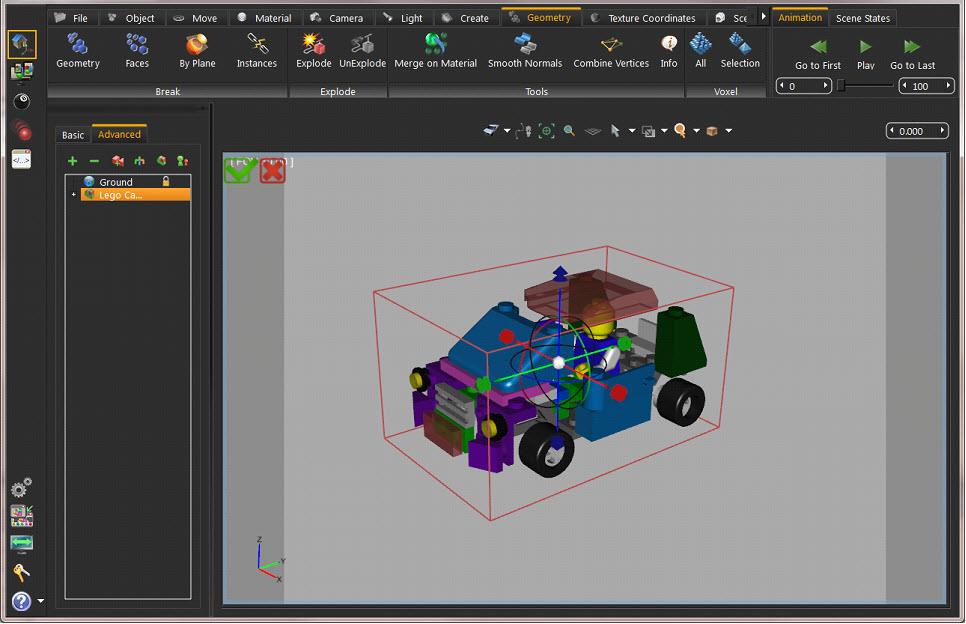Viewport: 966px width, 624px height.
Task: Click the Break Geometry tool icon
Action: pos(78,51)
